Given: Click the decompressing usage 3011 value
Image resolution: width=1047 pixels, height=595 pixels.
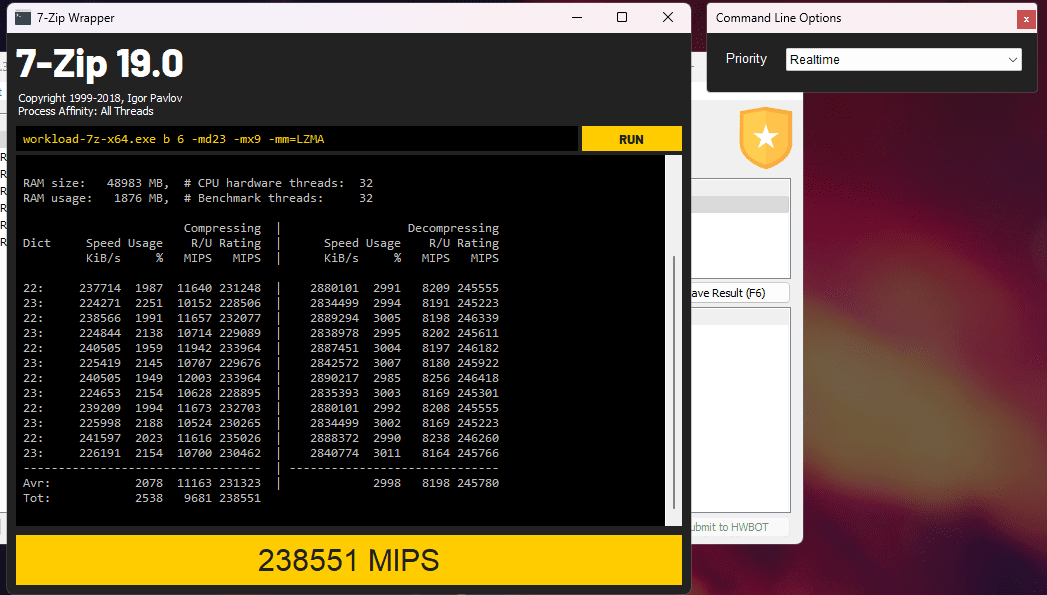Looking at the screenshot, I should [387, 453].
